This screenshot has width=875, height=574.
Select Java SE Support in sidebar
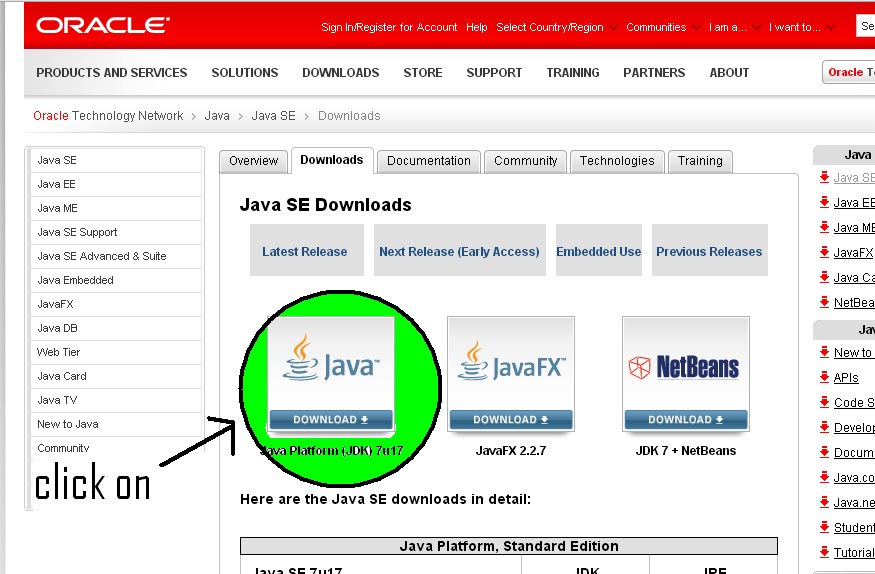(116, 232)
